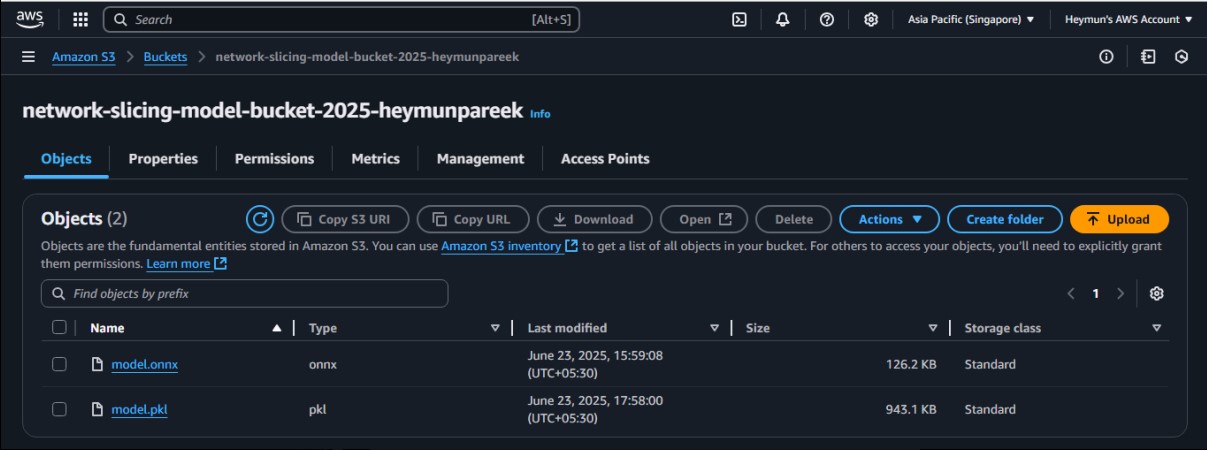This screenshot has height=450, width=1207.
Task: Open the info circle icon in breadcrumb bar
Action: coord(1106,57)
